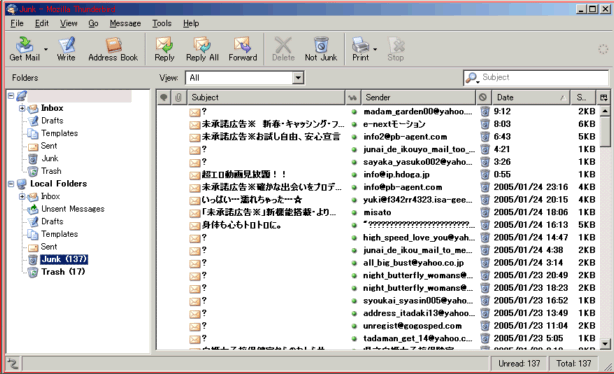This screenshot has height=374, width=614.
Task: Forward the selected message
Action: click(243, 49)
